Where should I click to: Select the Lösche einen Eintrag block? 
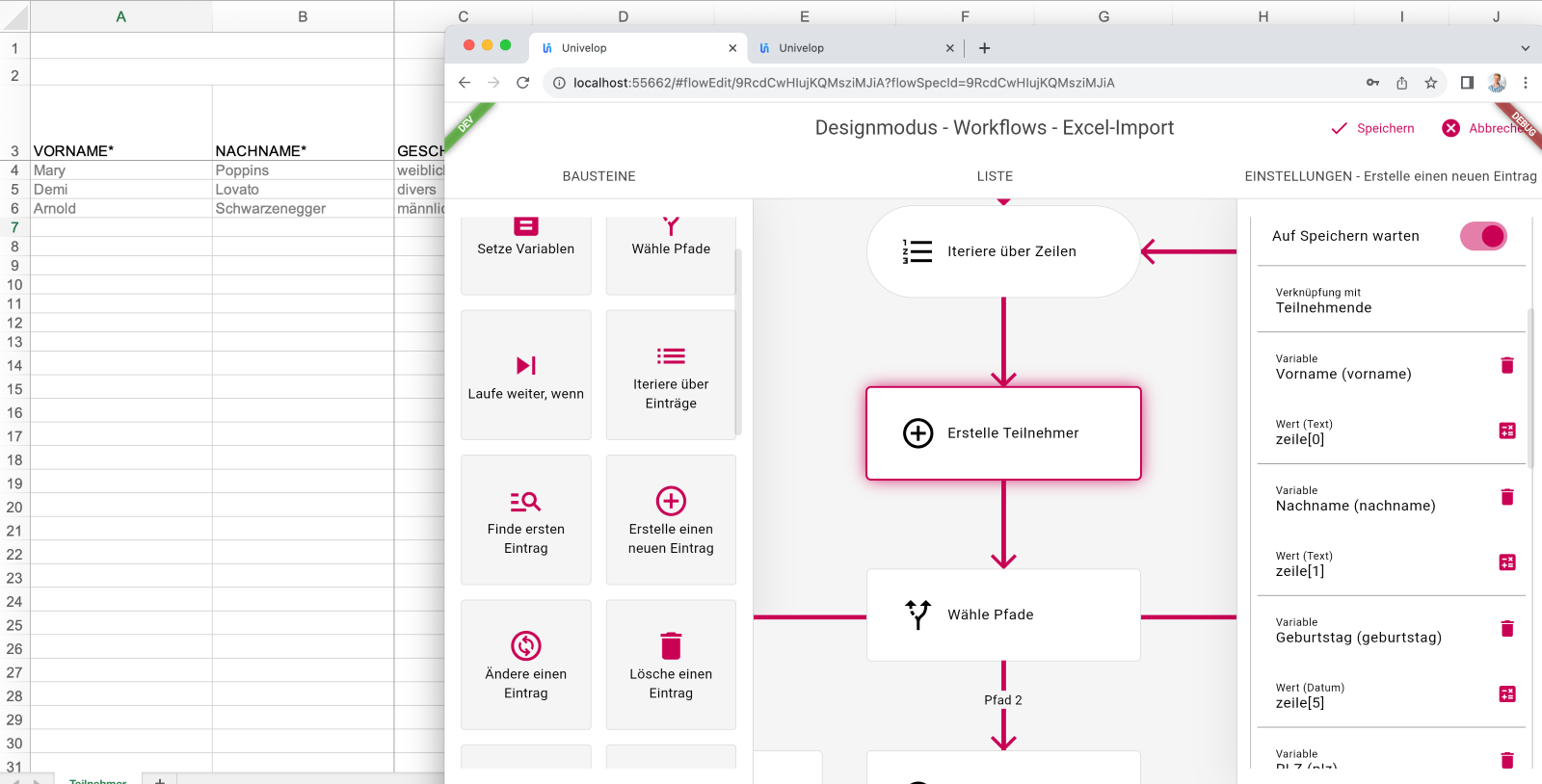pos(671,665)
